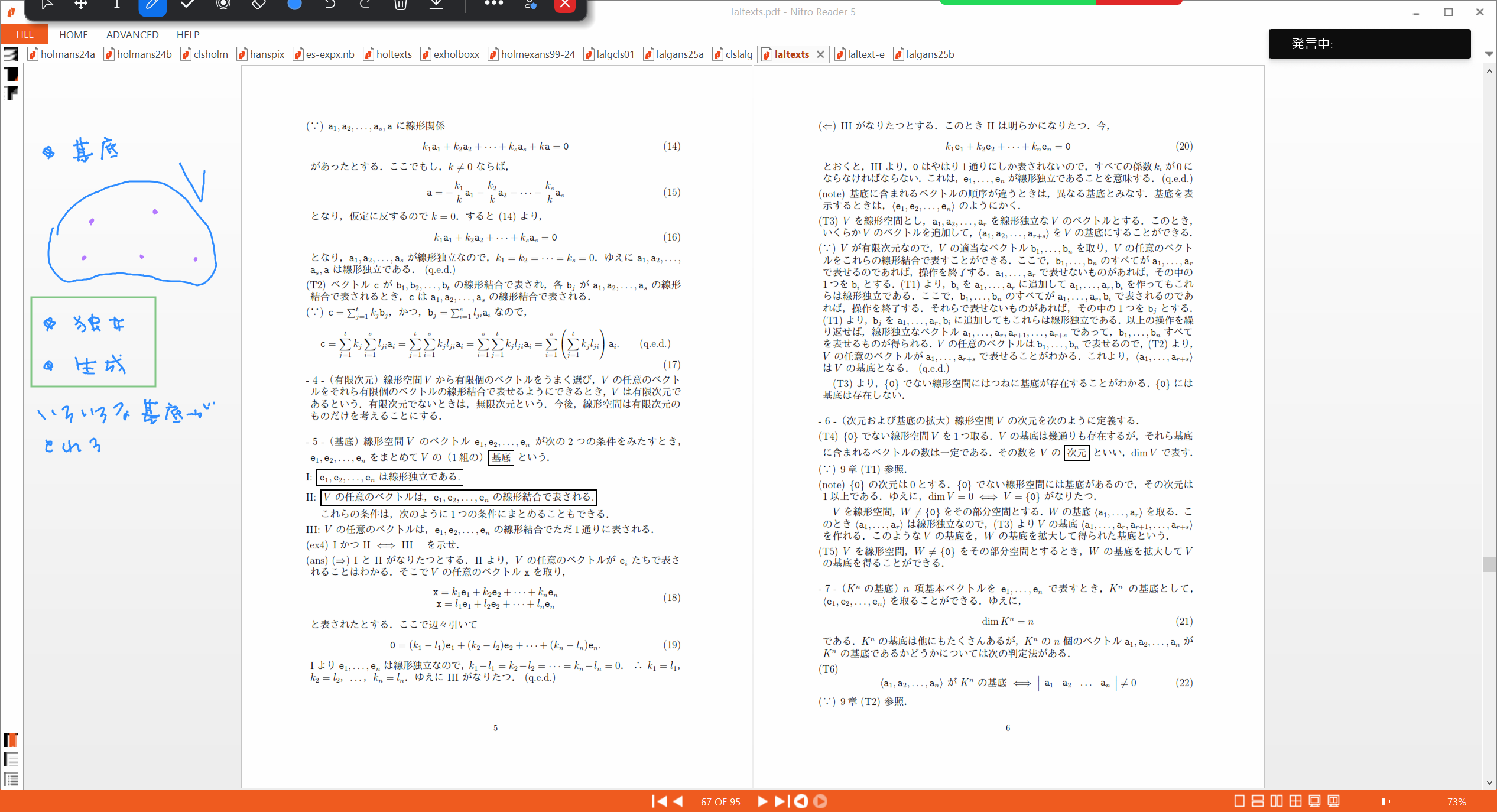Open the lalgans25a document tab

[x=674, y=54]
